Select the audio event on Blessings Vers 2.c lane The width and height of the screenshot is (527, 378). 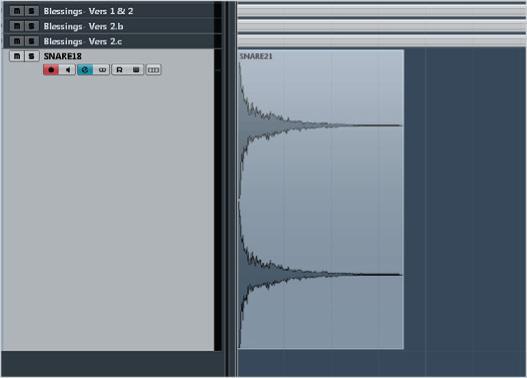[381, 41]
